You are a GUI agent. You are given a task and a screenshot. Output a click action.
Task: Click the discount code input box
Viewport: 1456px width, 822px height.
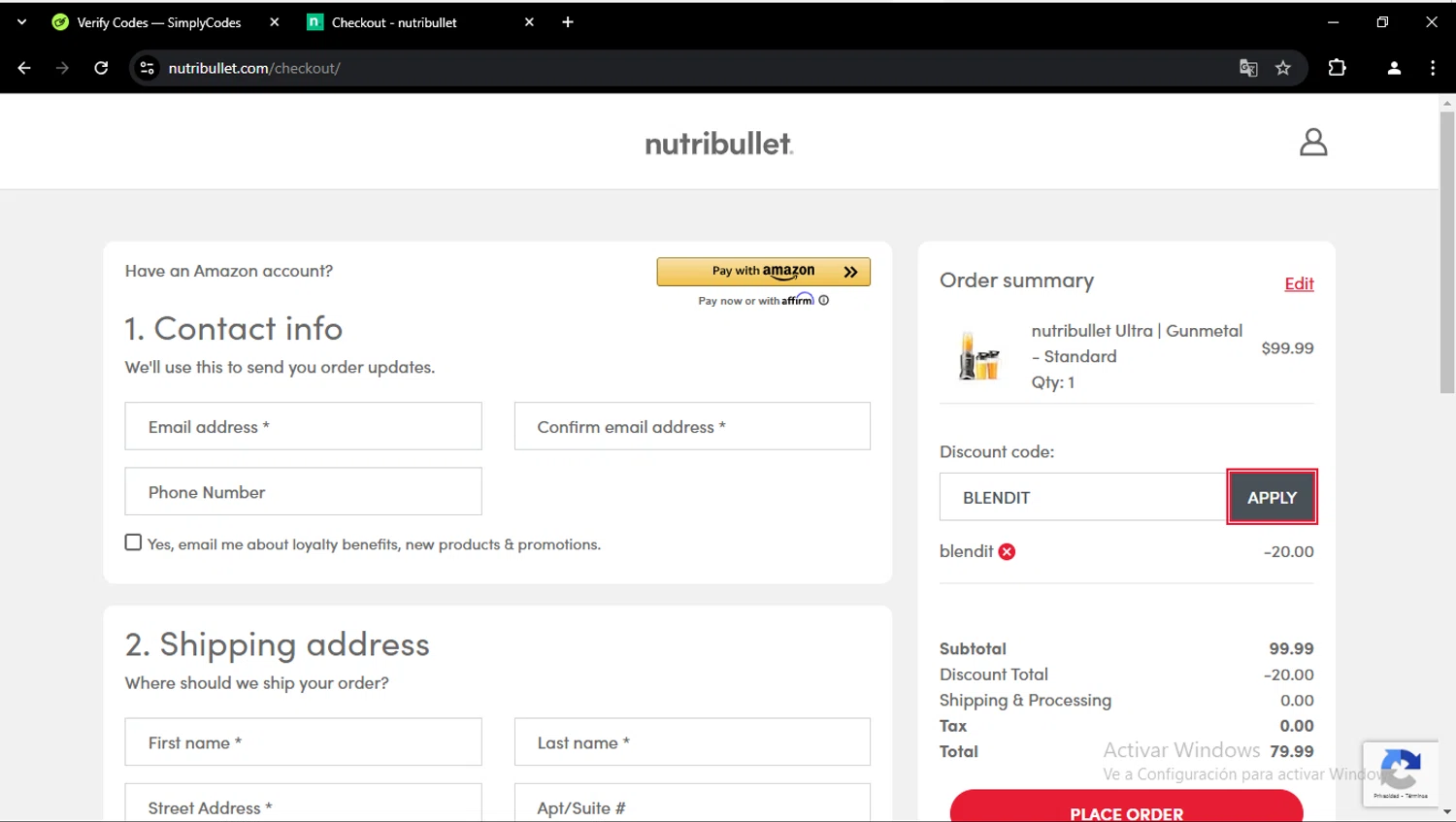[x=1082, y=497]
